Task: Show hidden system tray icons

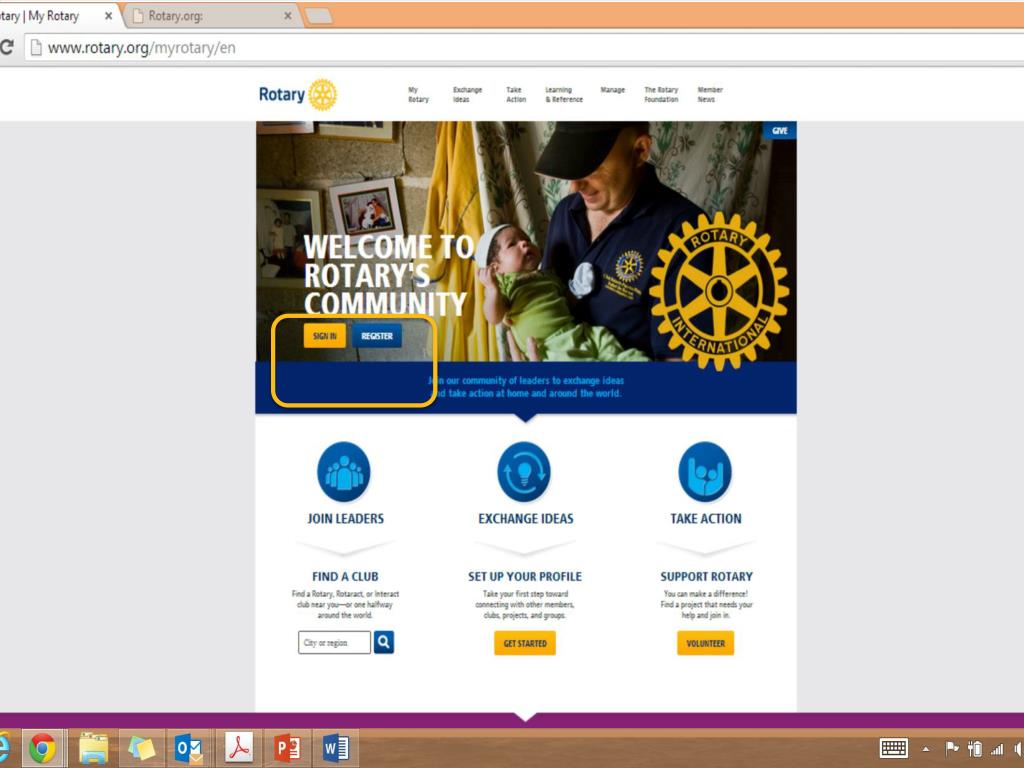Action: pos(926,749)
